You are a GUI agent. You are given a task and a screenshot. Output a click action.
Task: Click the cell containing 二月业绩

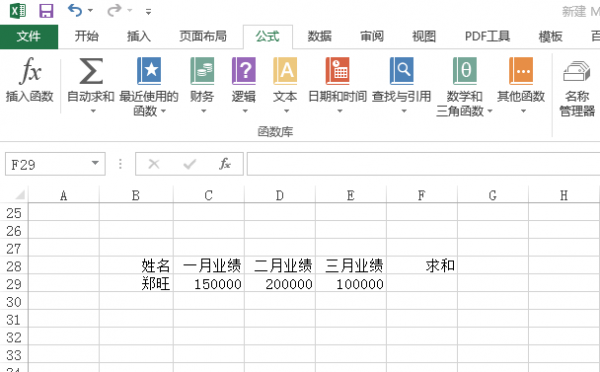[x=280, y=266]
